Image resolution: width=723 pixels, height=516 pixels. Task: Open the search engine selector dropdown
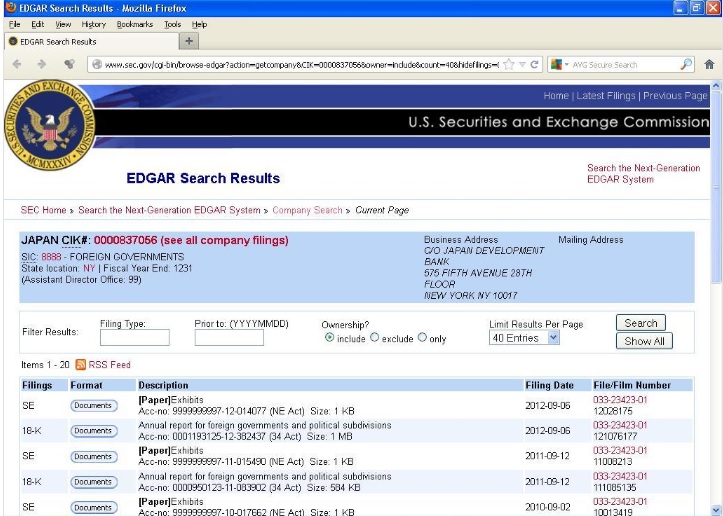point(558,64)
